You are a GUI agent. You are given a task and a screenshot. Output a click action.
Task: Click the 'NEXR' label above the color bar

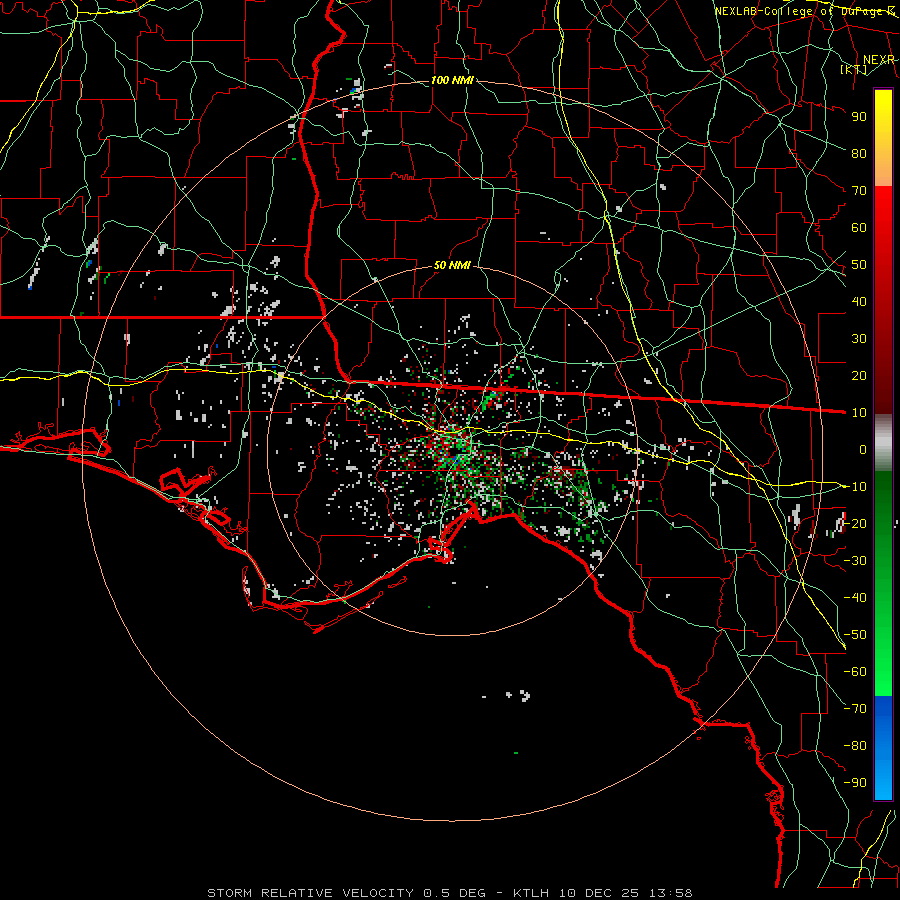point(879,60)
